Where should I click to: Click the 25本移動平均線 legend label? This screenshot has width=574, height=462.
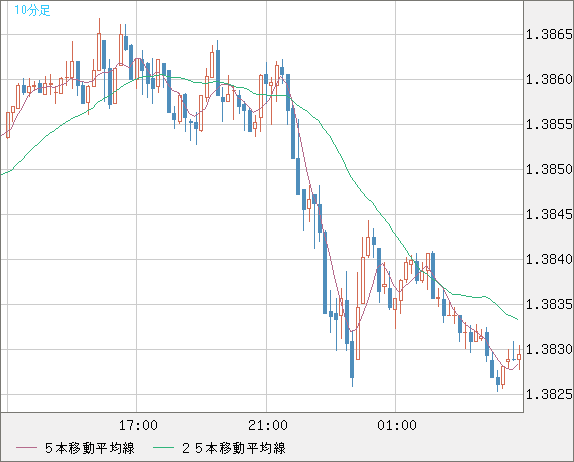(234, 448)
